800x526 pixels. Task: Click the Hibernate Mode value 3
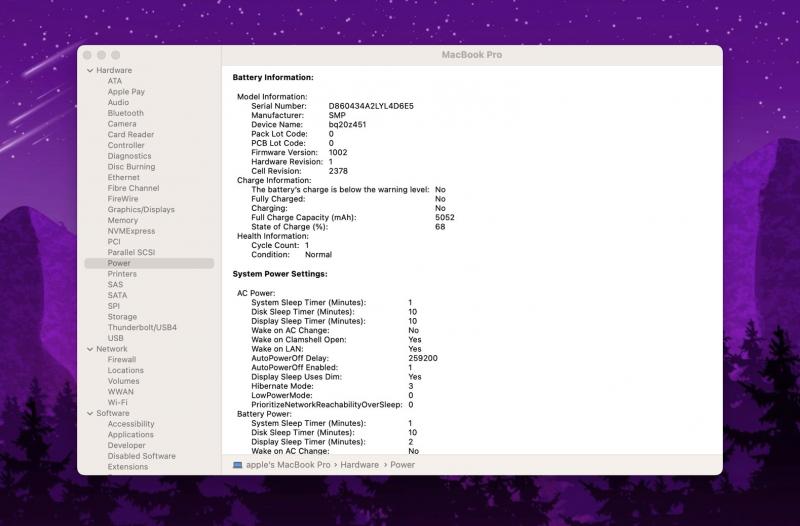411,386
